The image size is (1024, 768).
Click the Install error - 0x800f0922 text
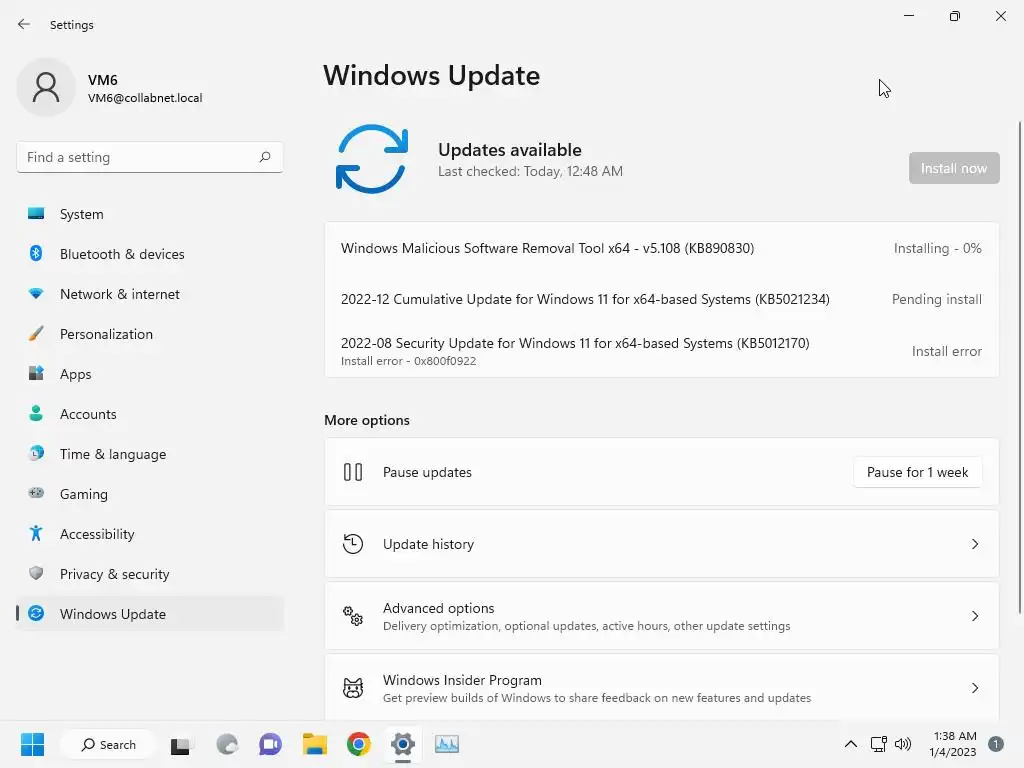click(x=408, y=361)
